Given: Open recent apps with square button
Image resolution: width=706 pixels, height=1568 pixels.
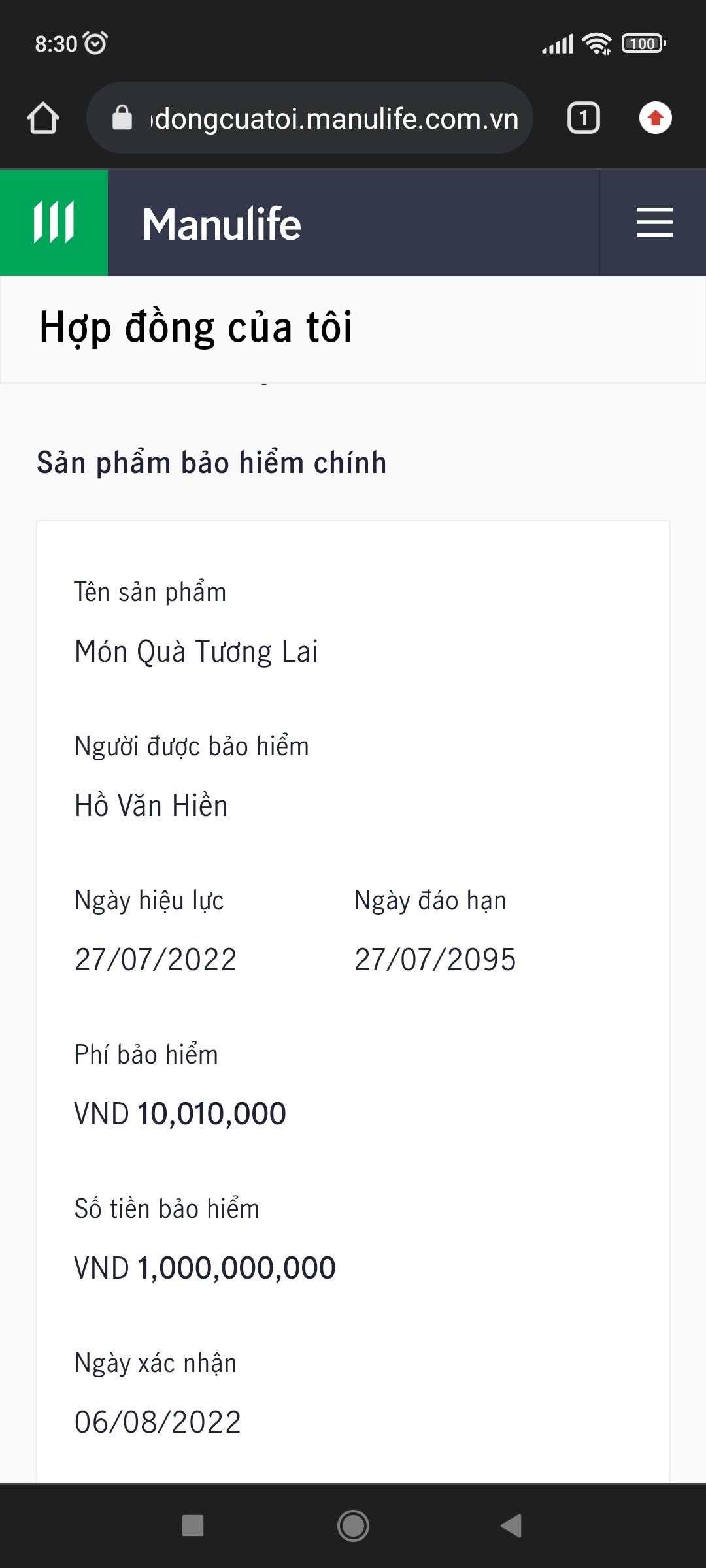Looking at the screenshot, I should pos(193,1526).
